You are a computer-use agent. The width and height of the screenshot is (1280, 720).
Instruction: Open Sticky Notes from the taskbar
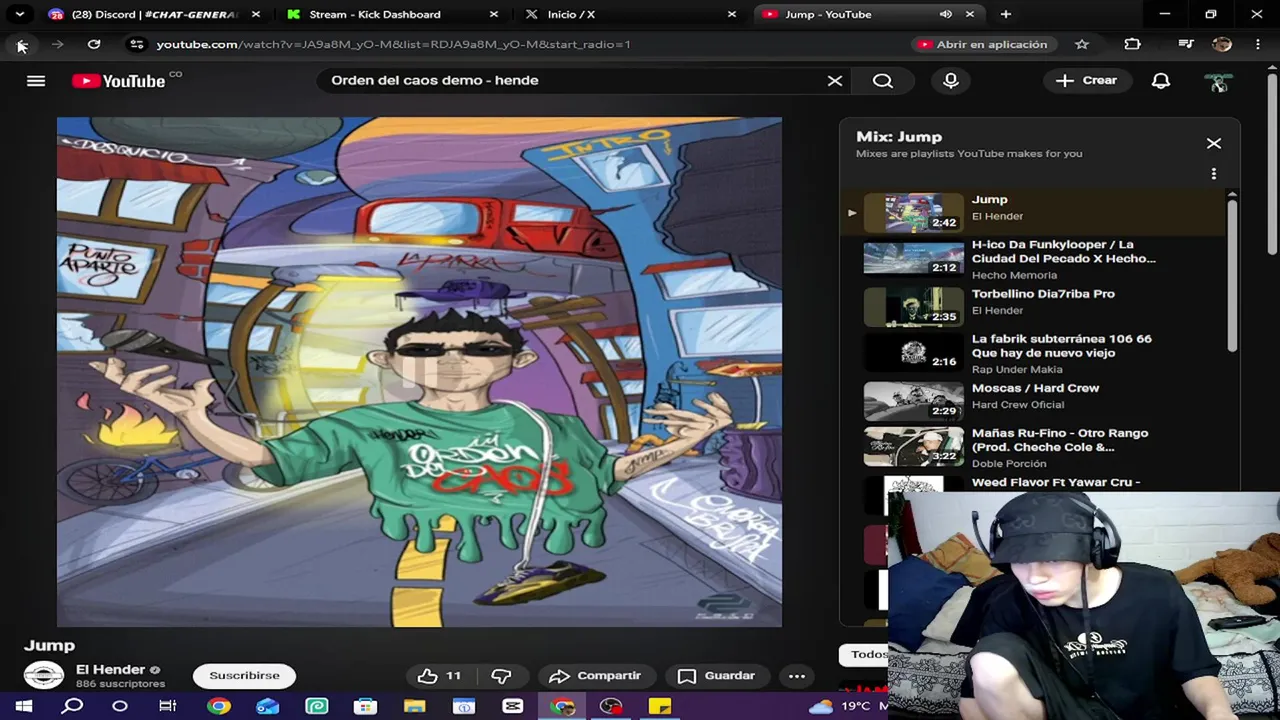coord(660,706)
